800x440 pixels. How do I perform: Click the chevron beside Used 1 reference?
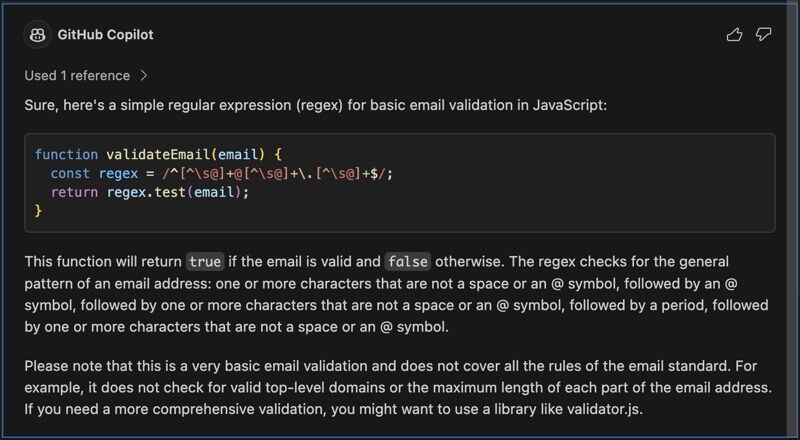[x=144, y=75]
